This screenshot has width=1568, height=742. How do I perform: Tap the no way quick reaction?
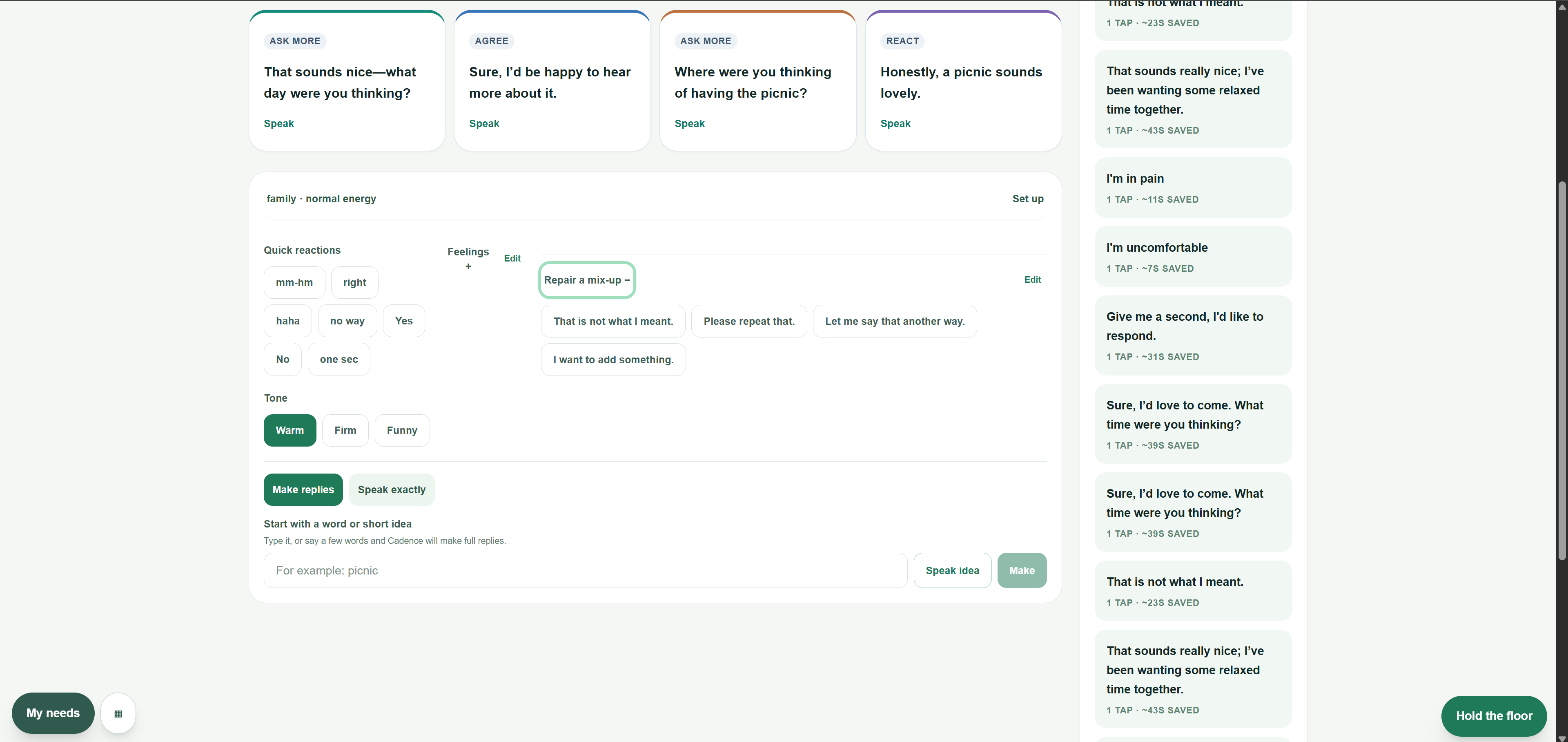(347, 321)
